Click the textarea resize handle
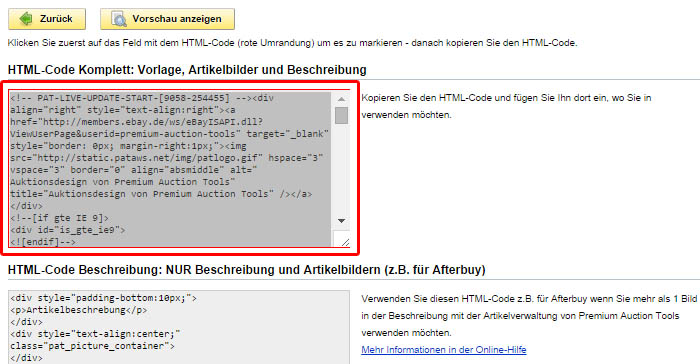700x364 pixels. point(345,242)
